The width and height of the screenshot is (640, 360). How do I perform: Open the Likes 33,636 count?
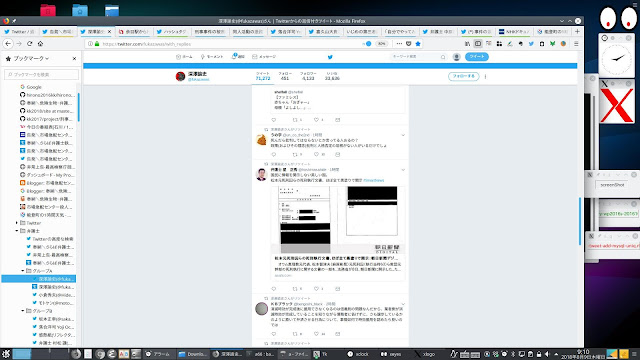pos(332,76)
